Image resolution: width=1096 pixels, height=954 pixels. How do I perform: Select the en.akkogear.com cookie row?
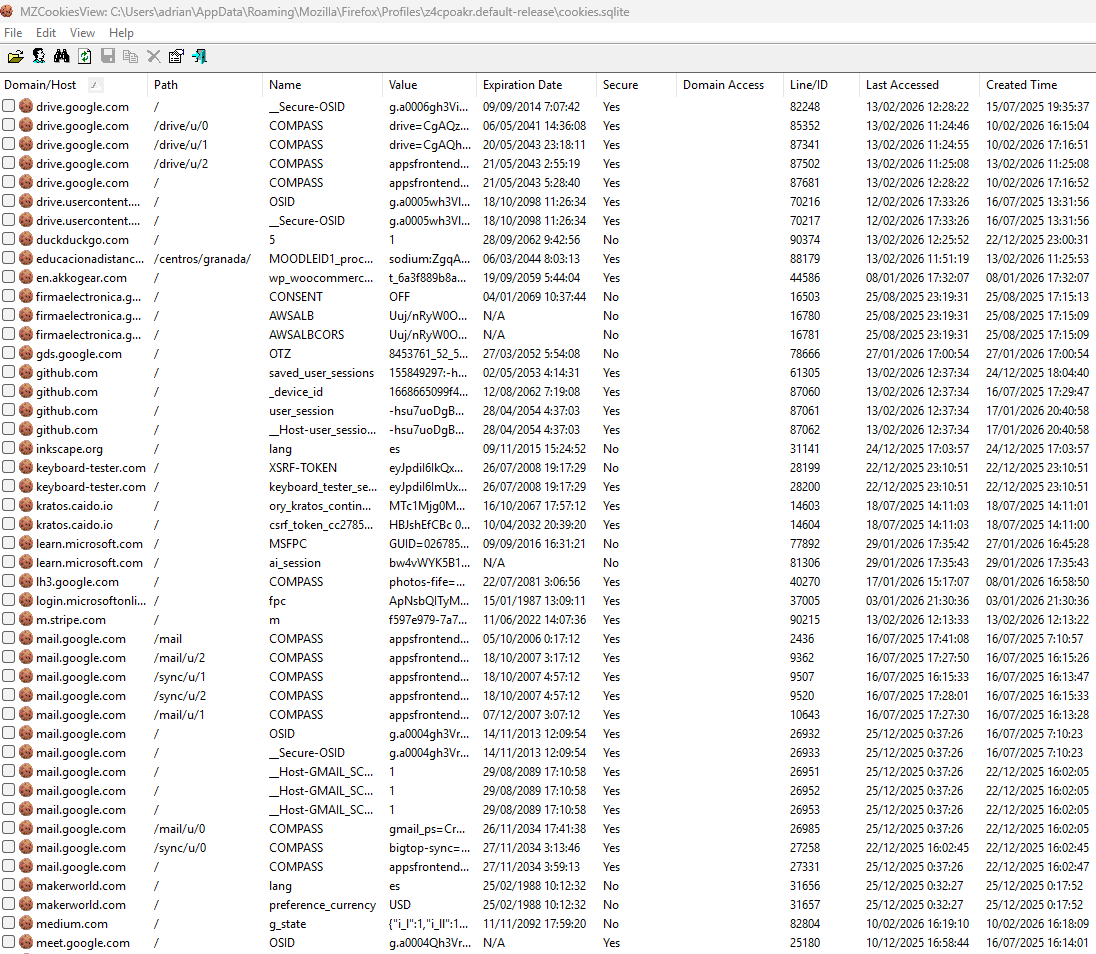[81, 278]
